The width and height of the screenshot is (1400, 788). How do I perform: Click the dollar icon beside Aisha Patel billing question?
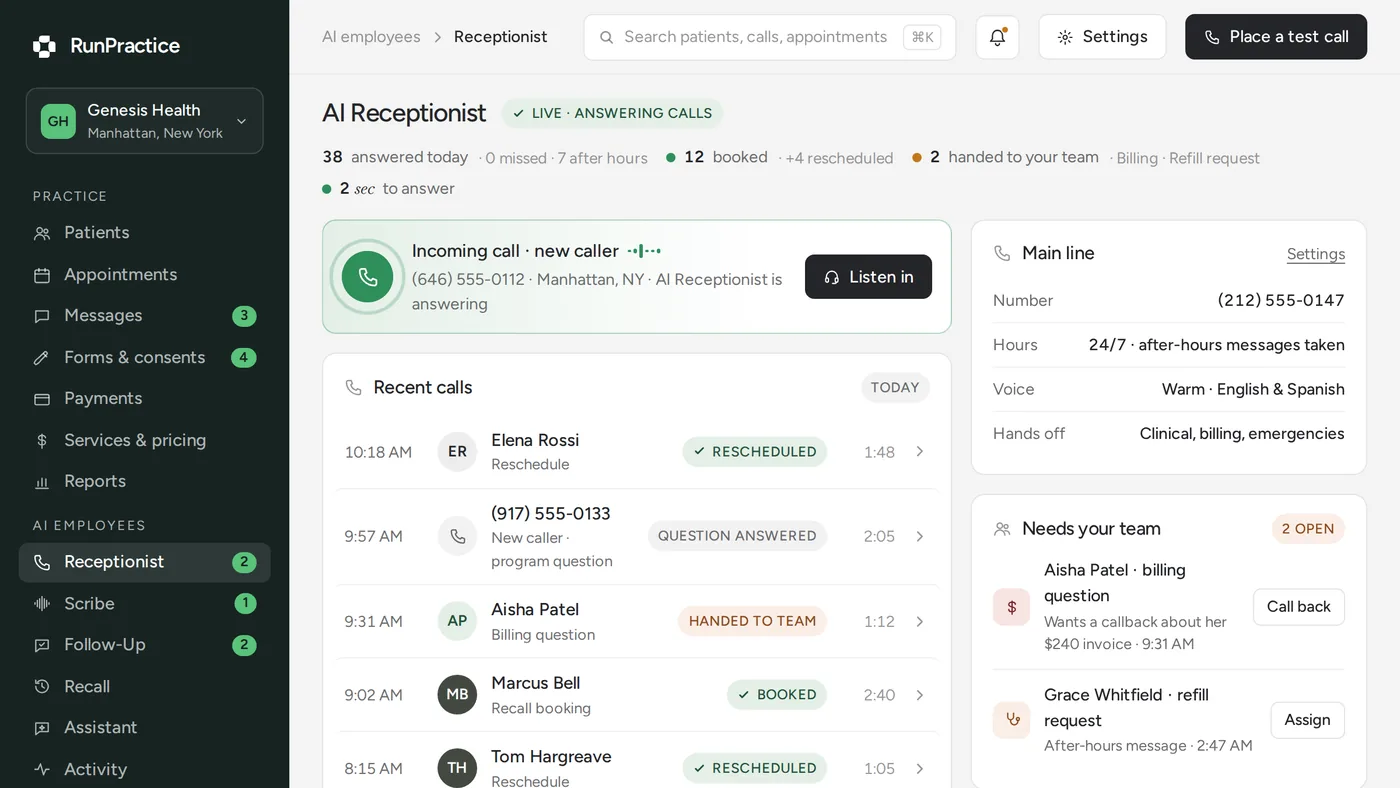tap(1011, 607)
